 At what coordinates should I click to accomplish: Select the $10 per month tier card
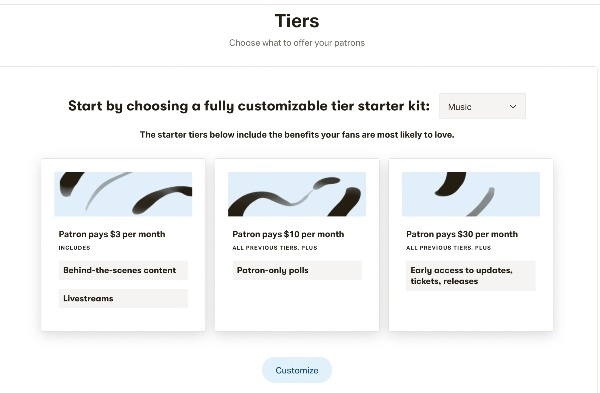[297, 245]
